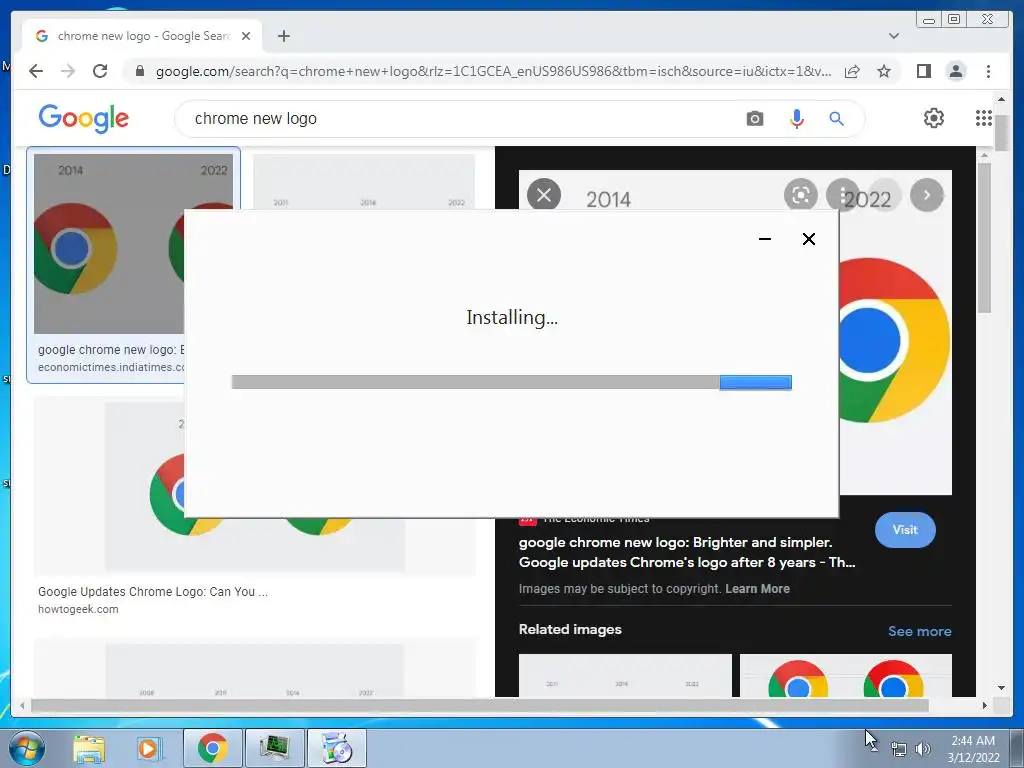Viewport: 1024px width, 768px height.
Task: Bookmark this page with the star
Action: coord(884,71)
